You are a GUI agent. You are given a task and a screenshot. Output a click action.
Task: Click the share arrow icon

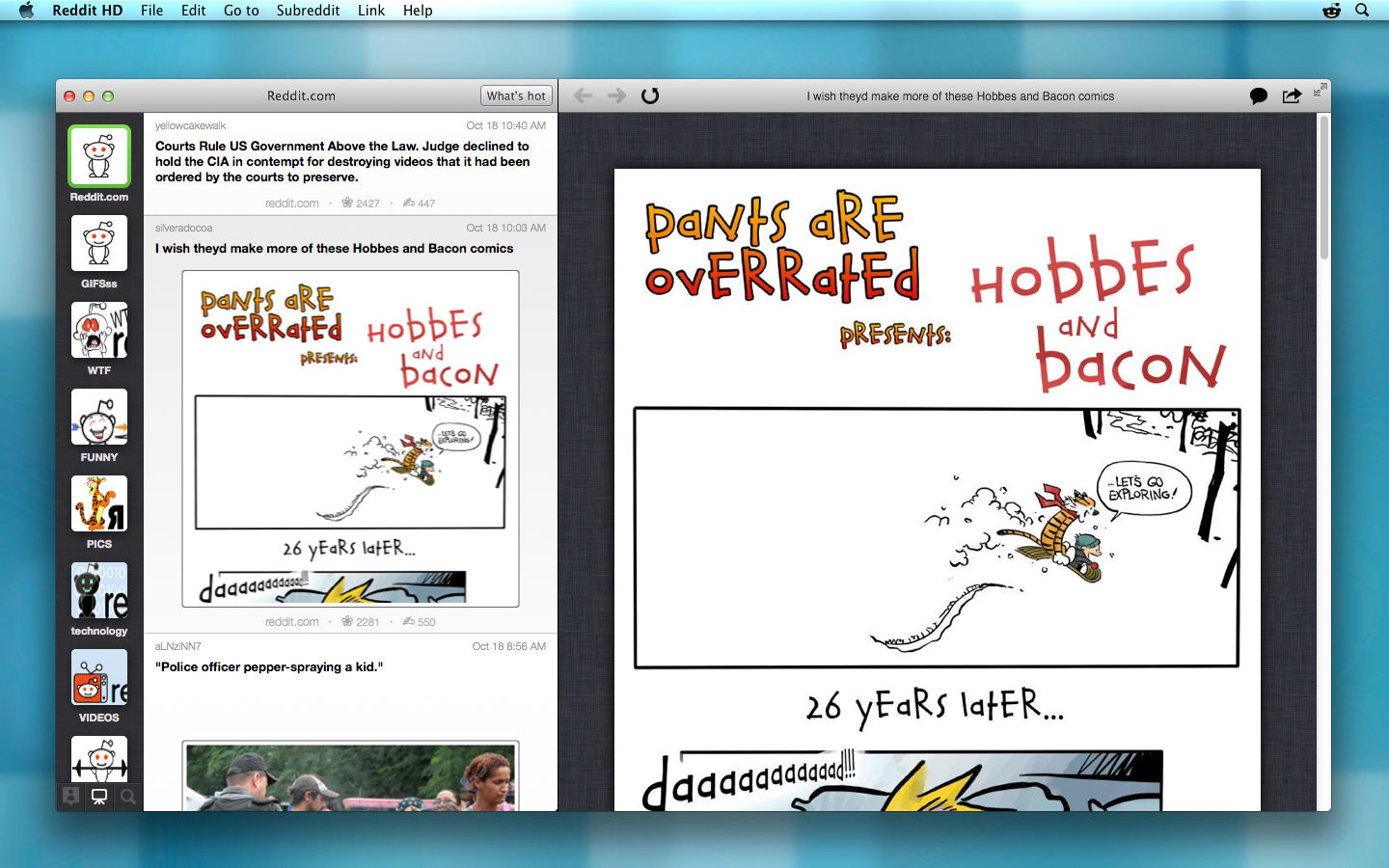tap(1292, 95)
